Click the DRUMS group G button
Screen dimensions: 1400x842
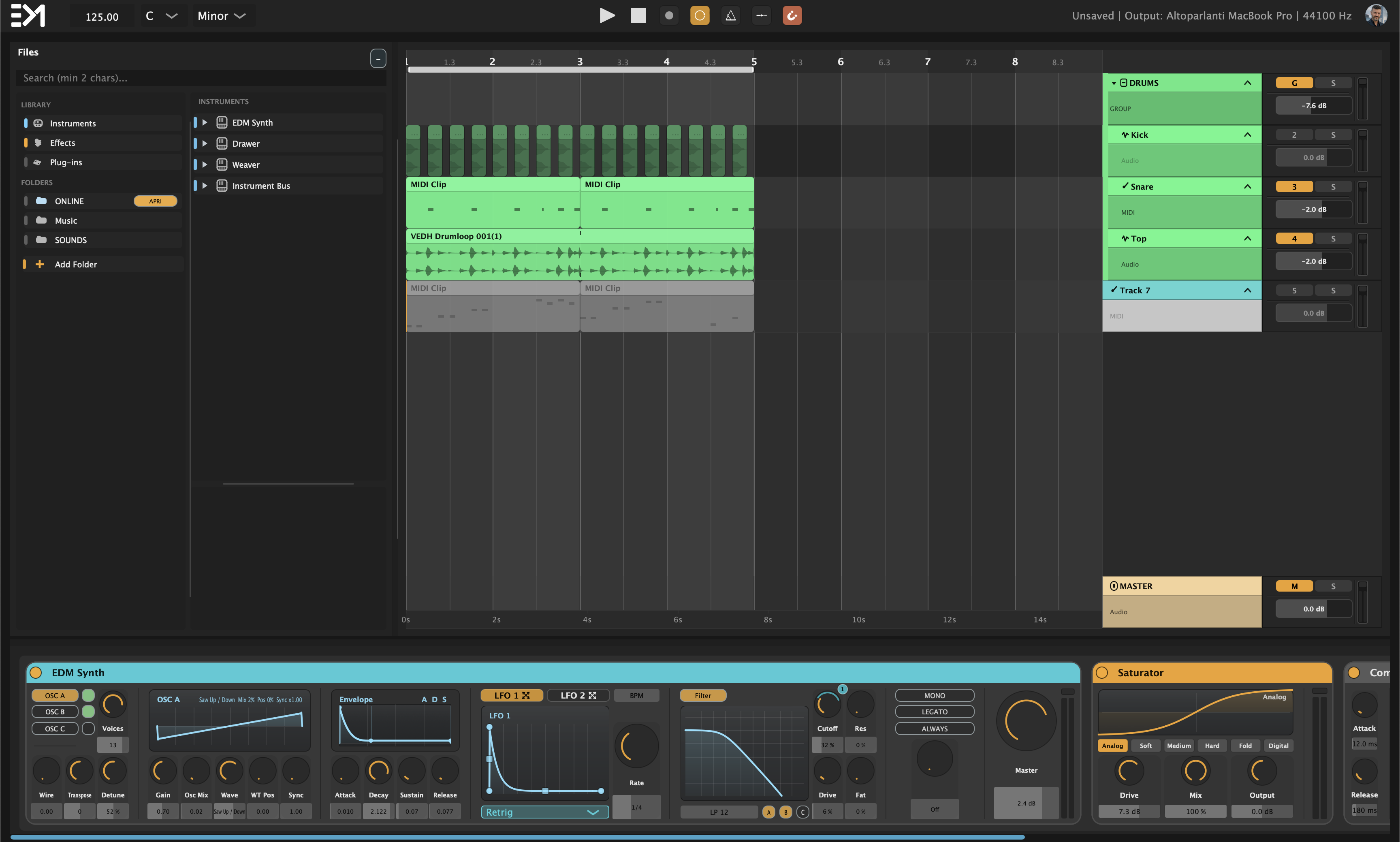coord(1294,83)
